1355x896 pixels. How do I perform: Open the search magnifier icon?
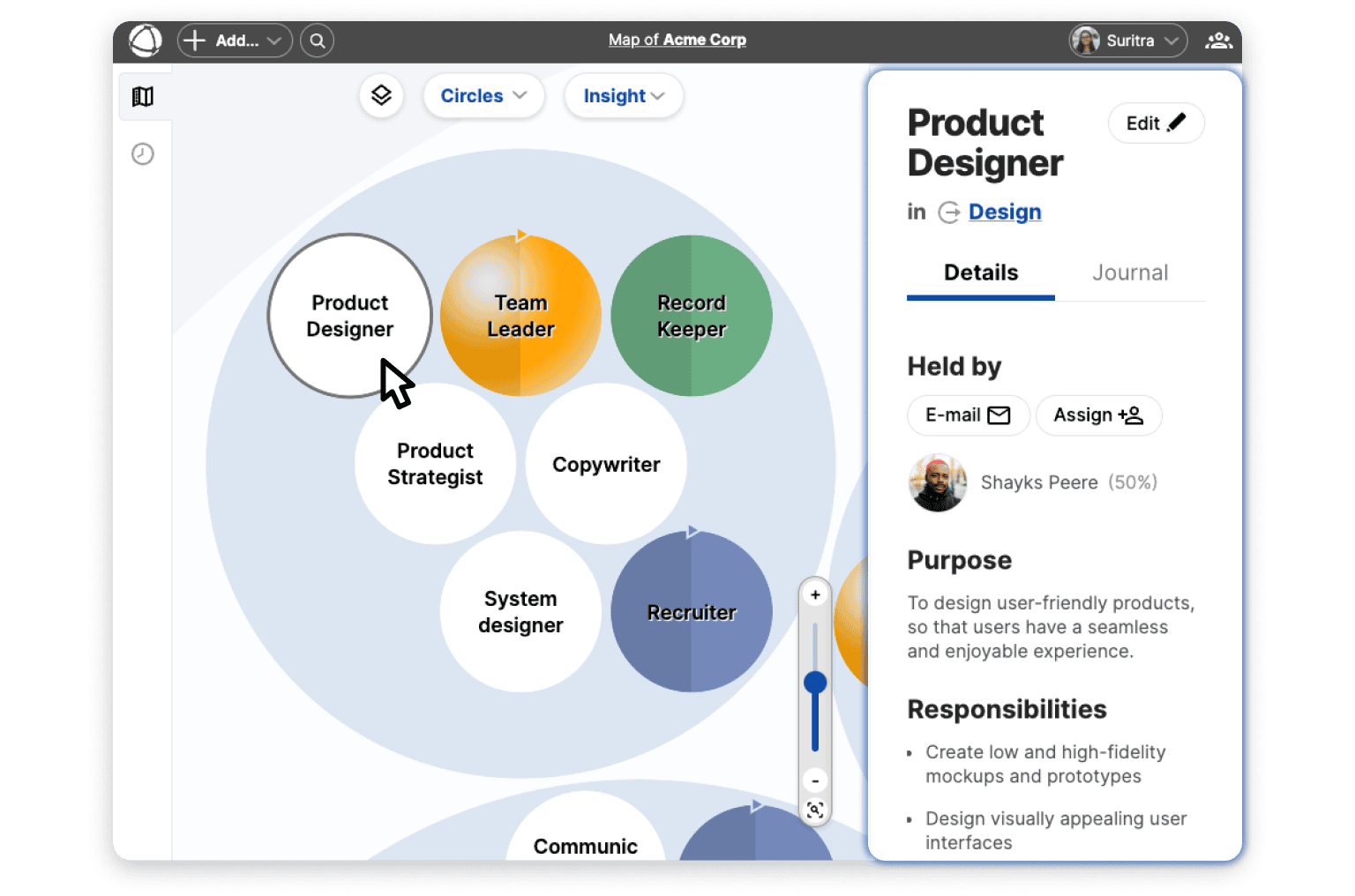317,41
